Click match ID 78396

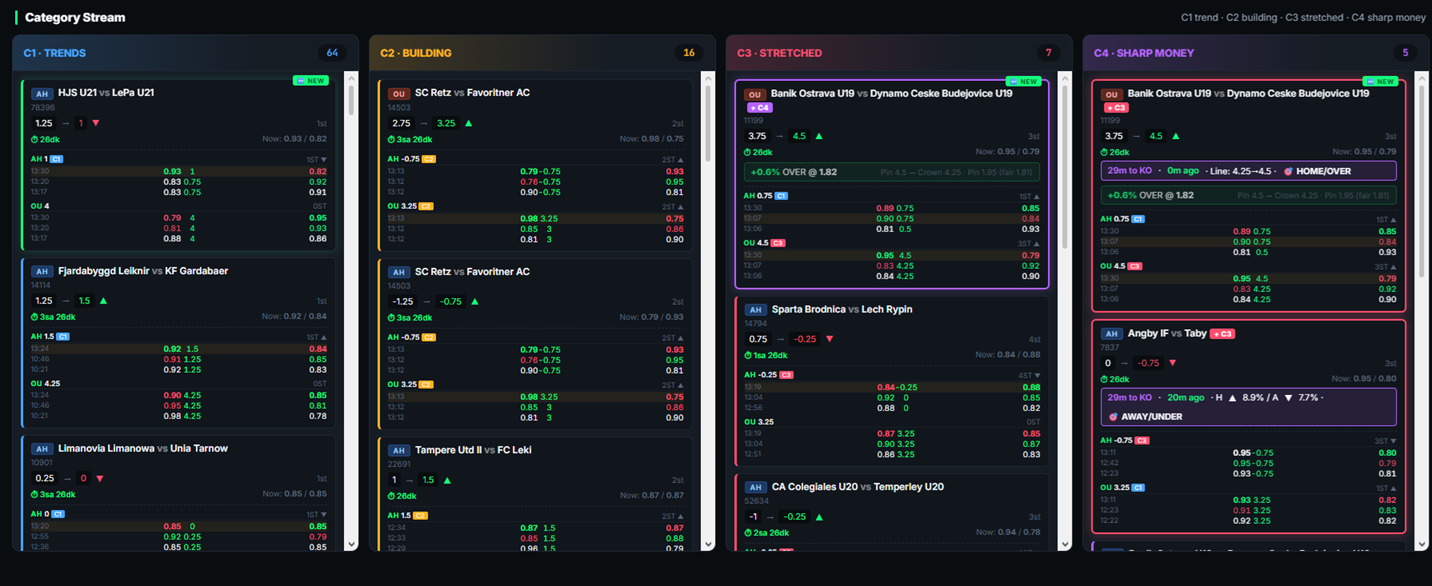(43, 107)
